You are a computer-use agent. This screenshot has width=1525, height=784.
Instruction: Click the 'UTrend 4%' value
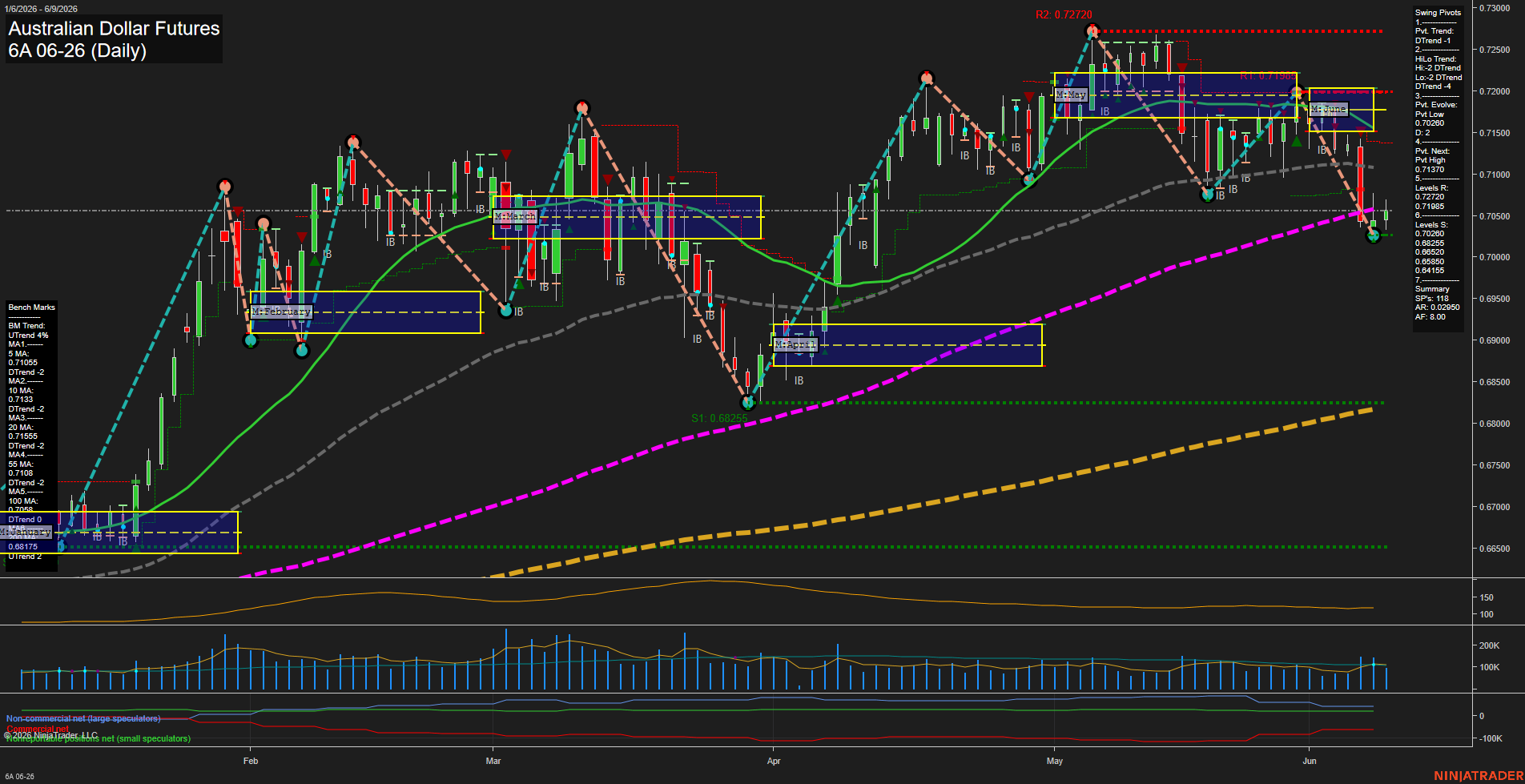tap(28, 336)
